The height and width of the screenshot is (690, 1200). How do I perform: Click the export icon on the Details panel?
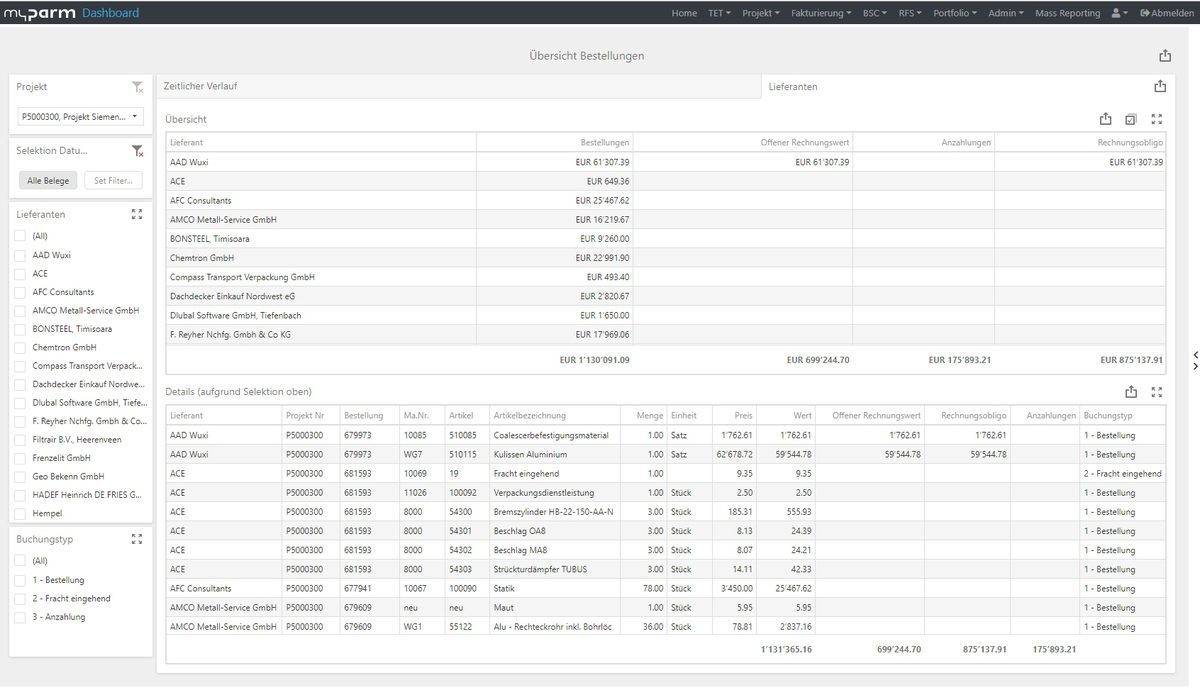click(1131, 391)
